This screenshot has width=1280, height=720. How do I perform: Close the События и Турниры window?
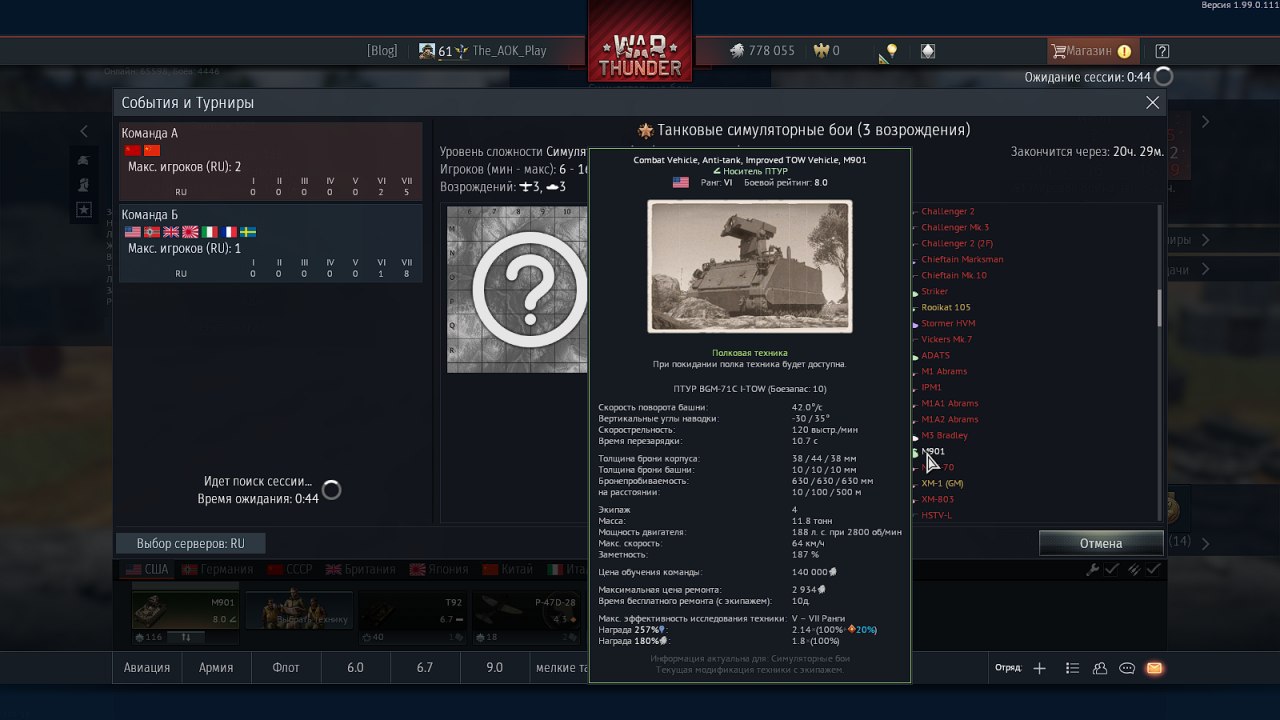pyautogui.click(x=1152, y=103)
